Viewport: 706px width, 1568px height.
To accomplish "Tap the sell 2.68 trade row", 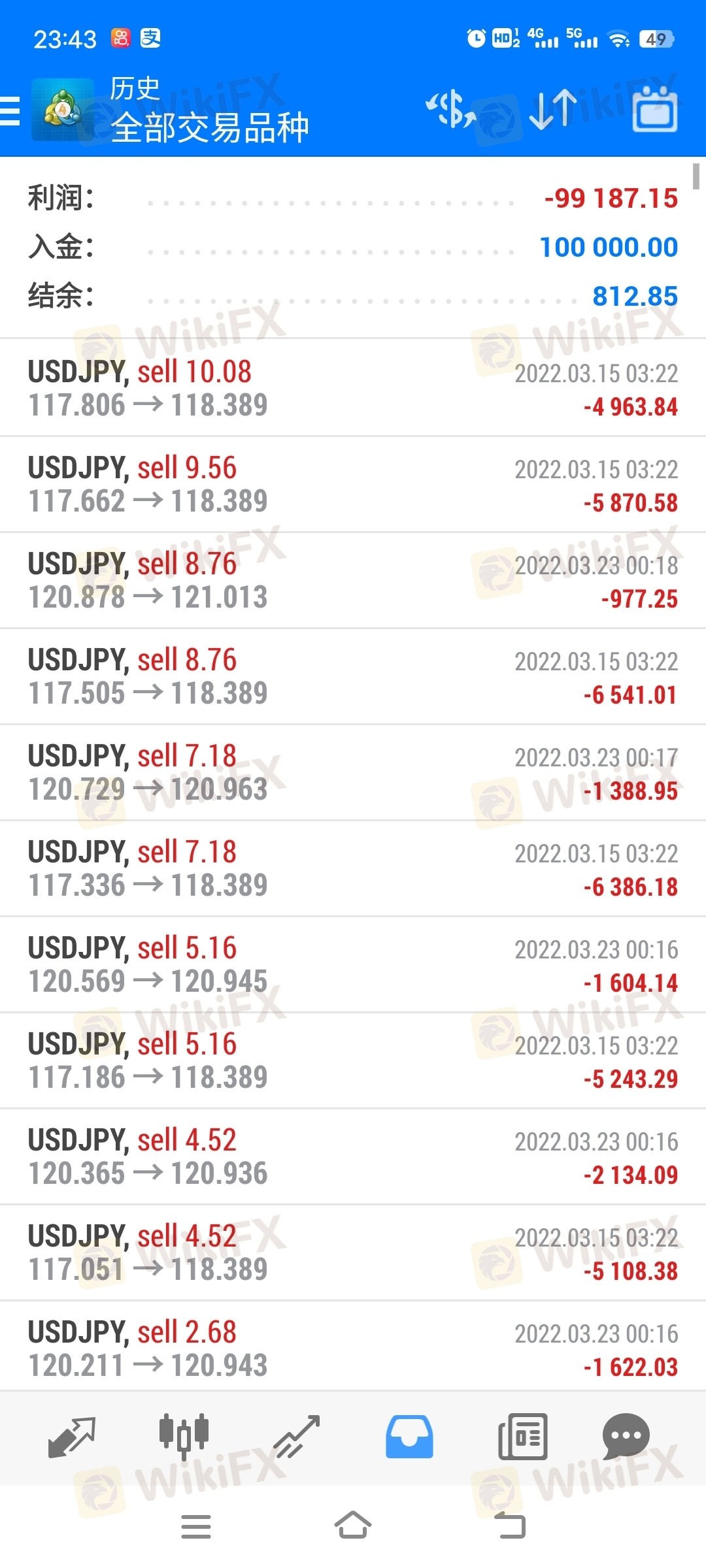I will click(353, 1348).
